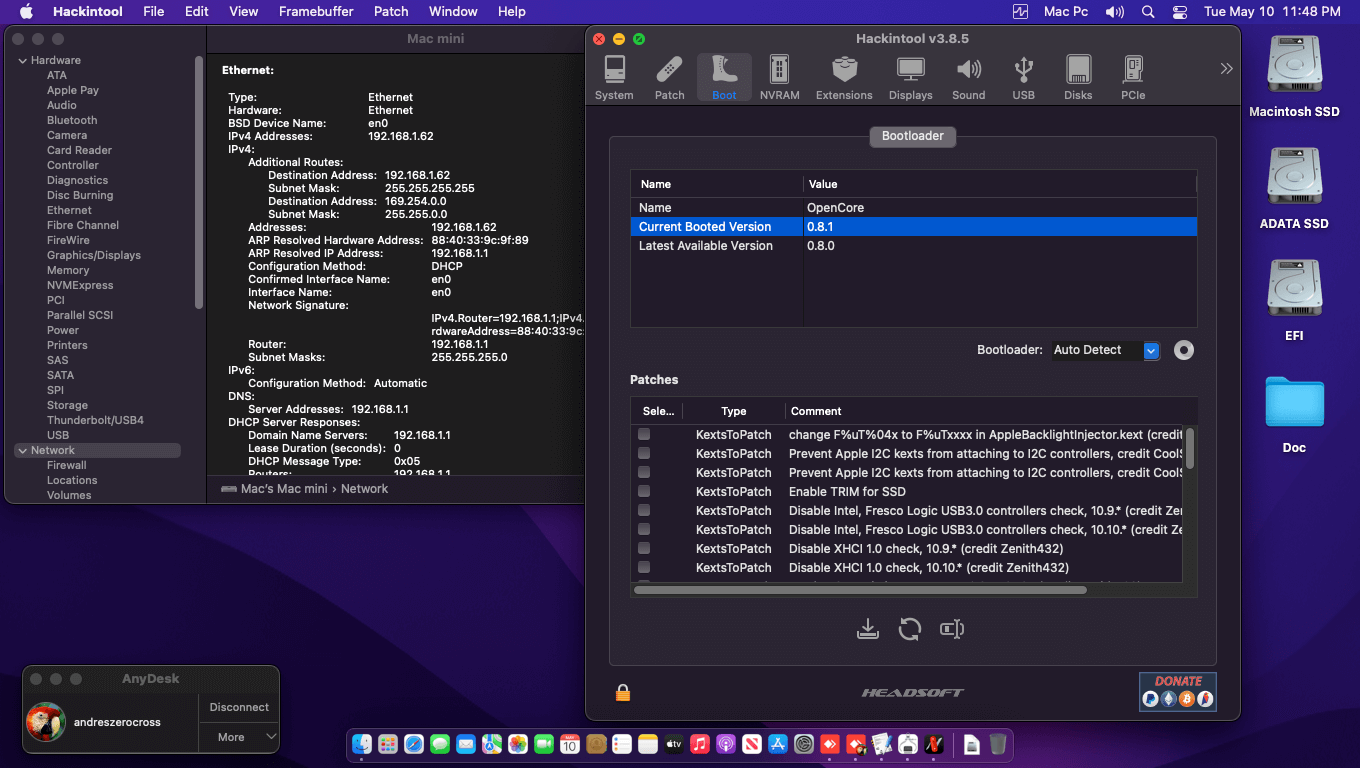Click the AnyDesk Disconnect button
This screenshot has height=768, width=1360.
coord(239,707)
